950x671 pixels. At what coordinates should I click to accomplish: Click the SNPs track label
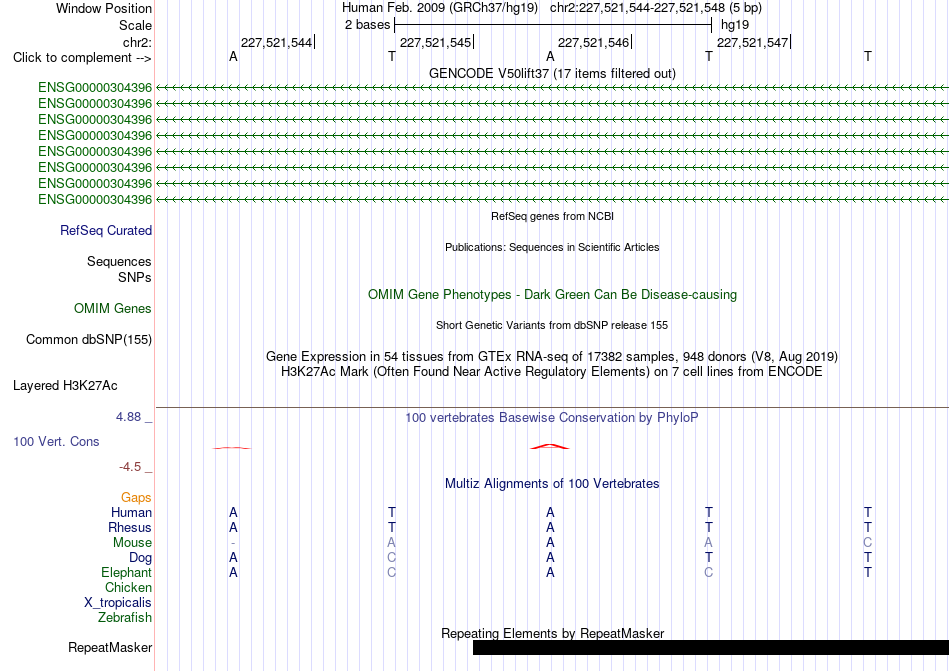[x=135, y=277]
